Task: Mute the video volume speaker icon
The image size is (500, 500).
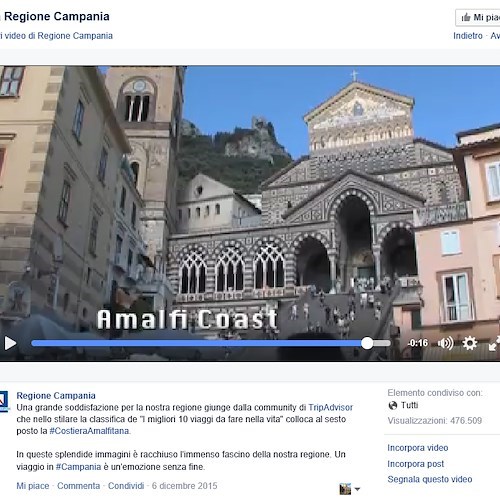Action: [x=445, y=343]
